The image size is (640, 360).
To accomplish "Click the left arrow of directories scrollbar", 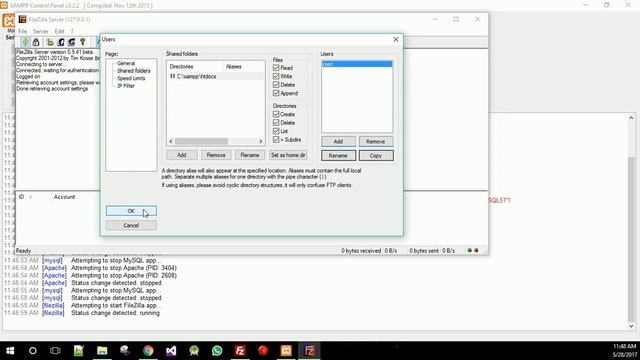I will click(x=171, y=141).
